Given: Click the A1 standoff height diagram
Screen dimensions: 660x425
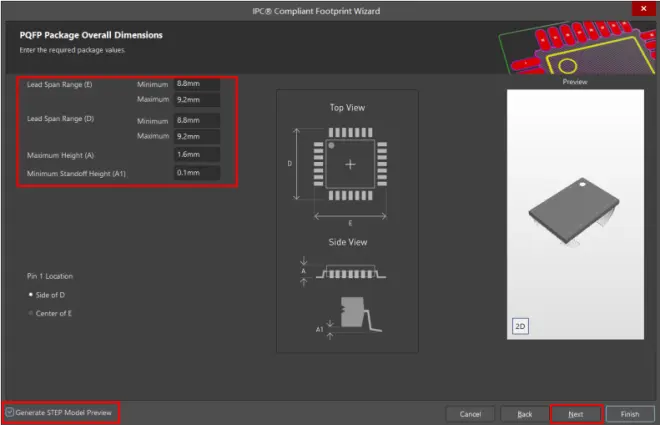Looking at the screenshot, I should [349, 318].
